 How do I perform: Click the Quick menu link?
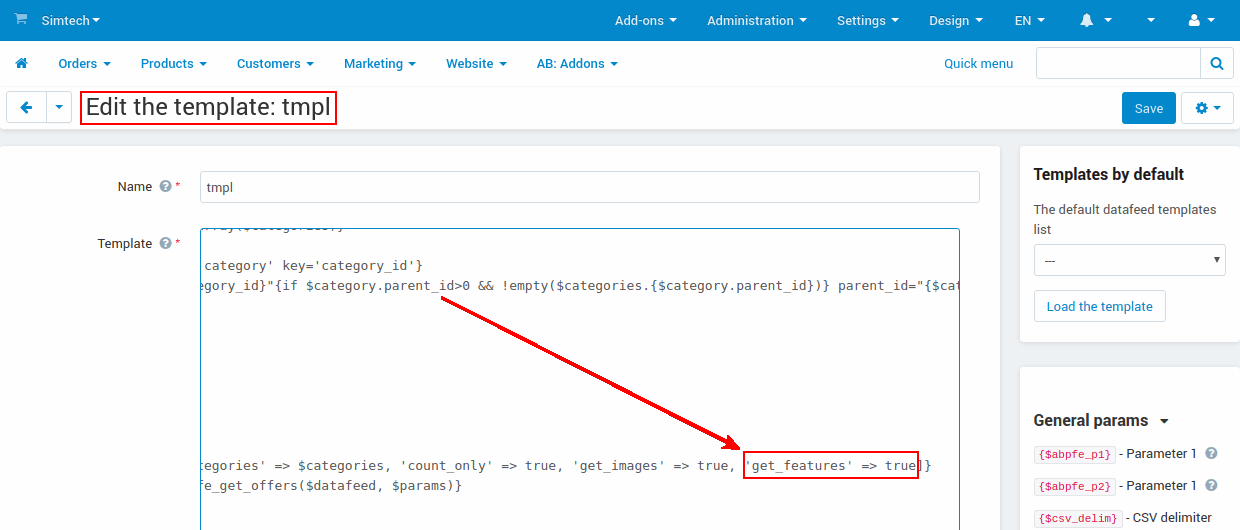[978, 63]
